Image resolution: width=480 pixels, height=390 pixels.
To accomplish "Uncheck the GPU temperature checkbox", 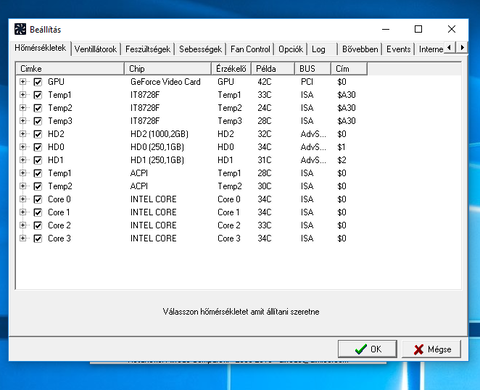I will click(x=38, y=82).
